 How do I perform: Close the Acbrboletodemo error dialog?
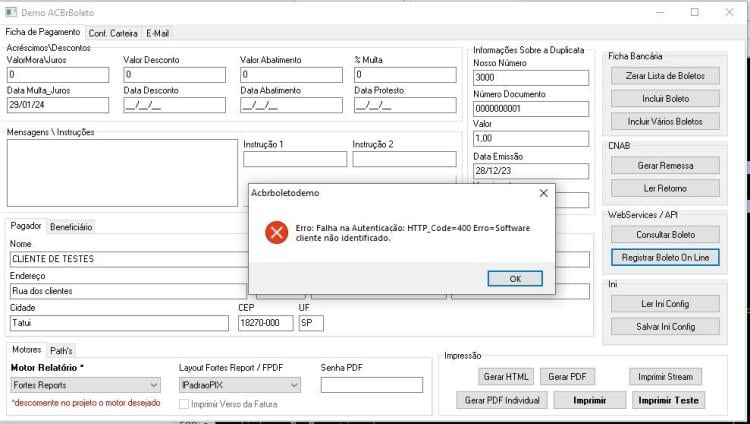[543, 193]
